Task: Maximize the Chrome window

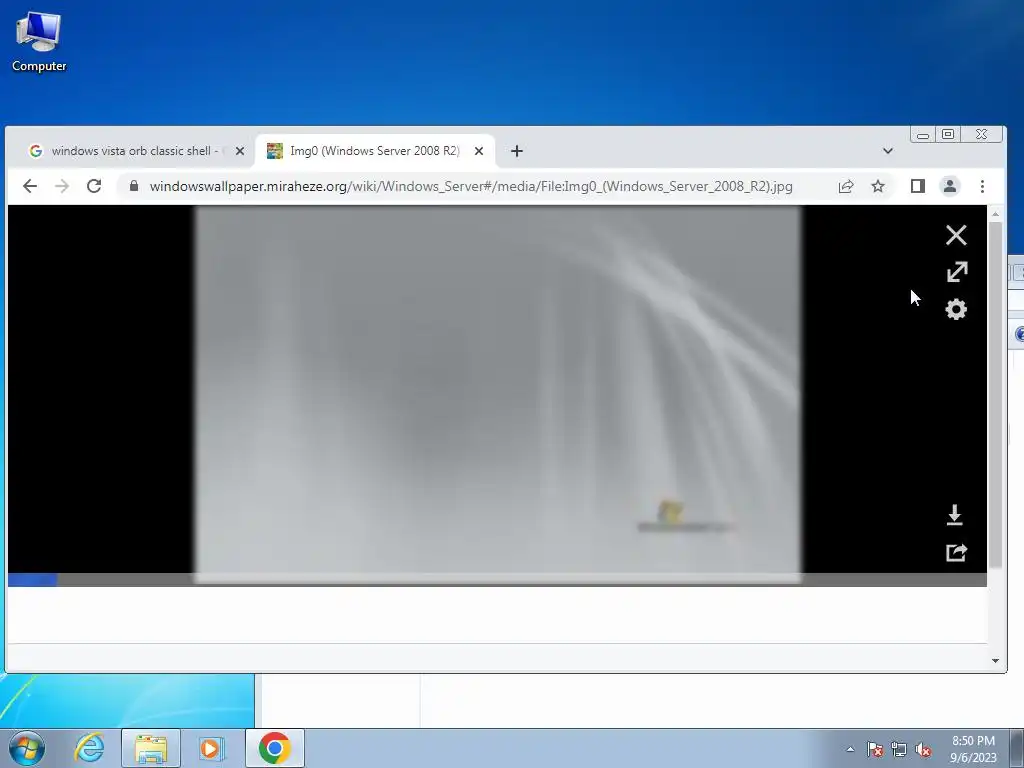Action: click(948, 135)
